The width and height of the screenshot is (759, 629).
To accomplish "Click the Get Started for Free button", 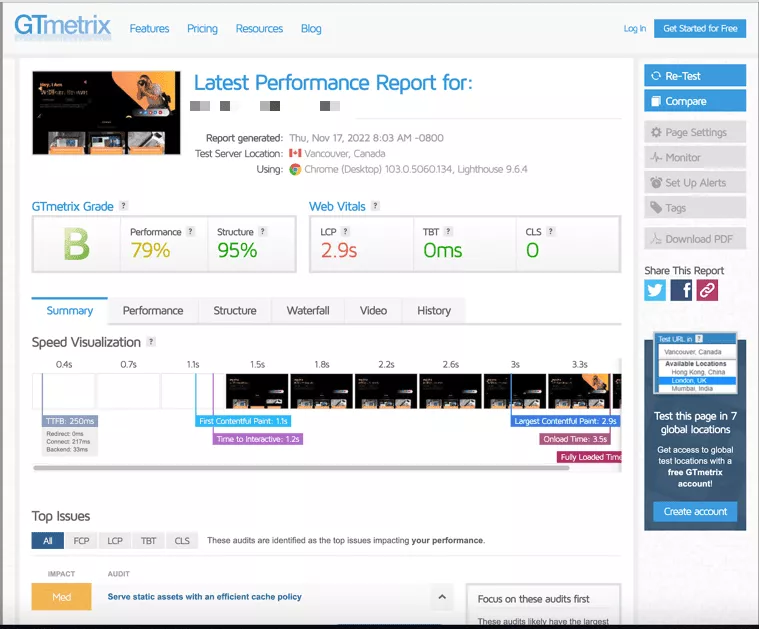I will (x=700, y=29).
